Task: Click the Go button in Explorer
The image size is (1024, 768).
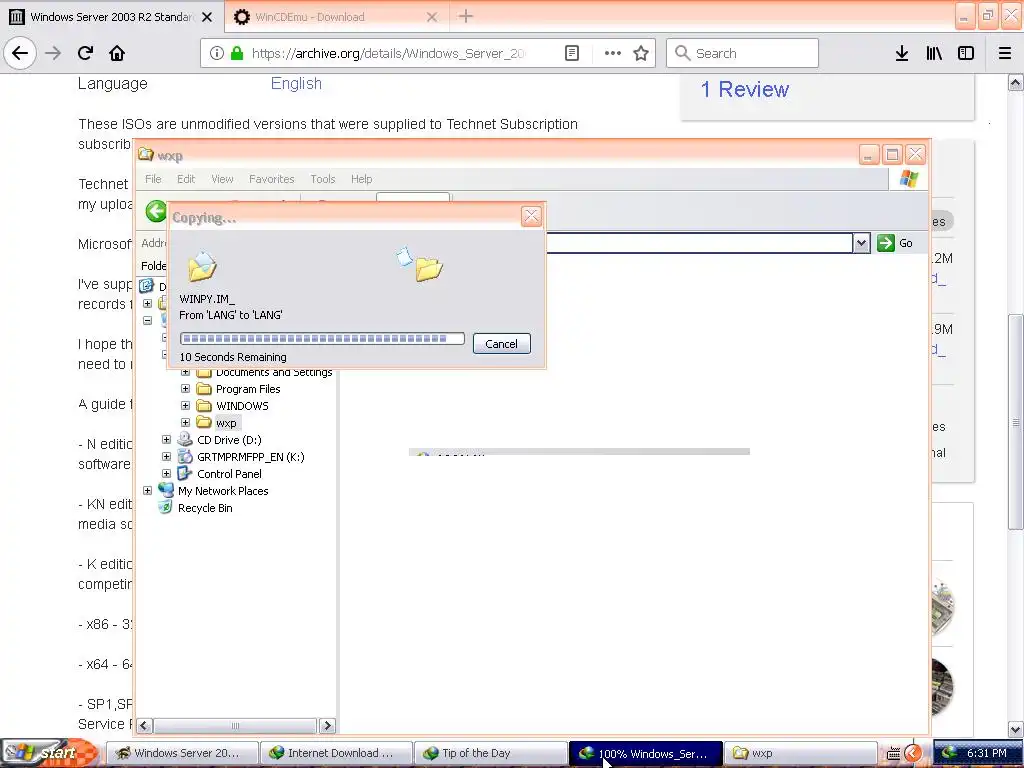Action: pyautogui.click(x=895, y=243)
